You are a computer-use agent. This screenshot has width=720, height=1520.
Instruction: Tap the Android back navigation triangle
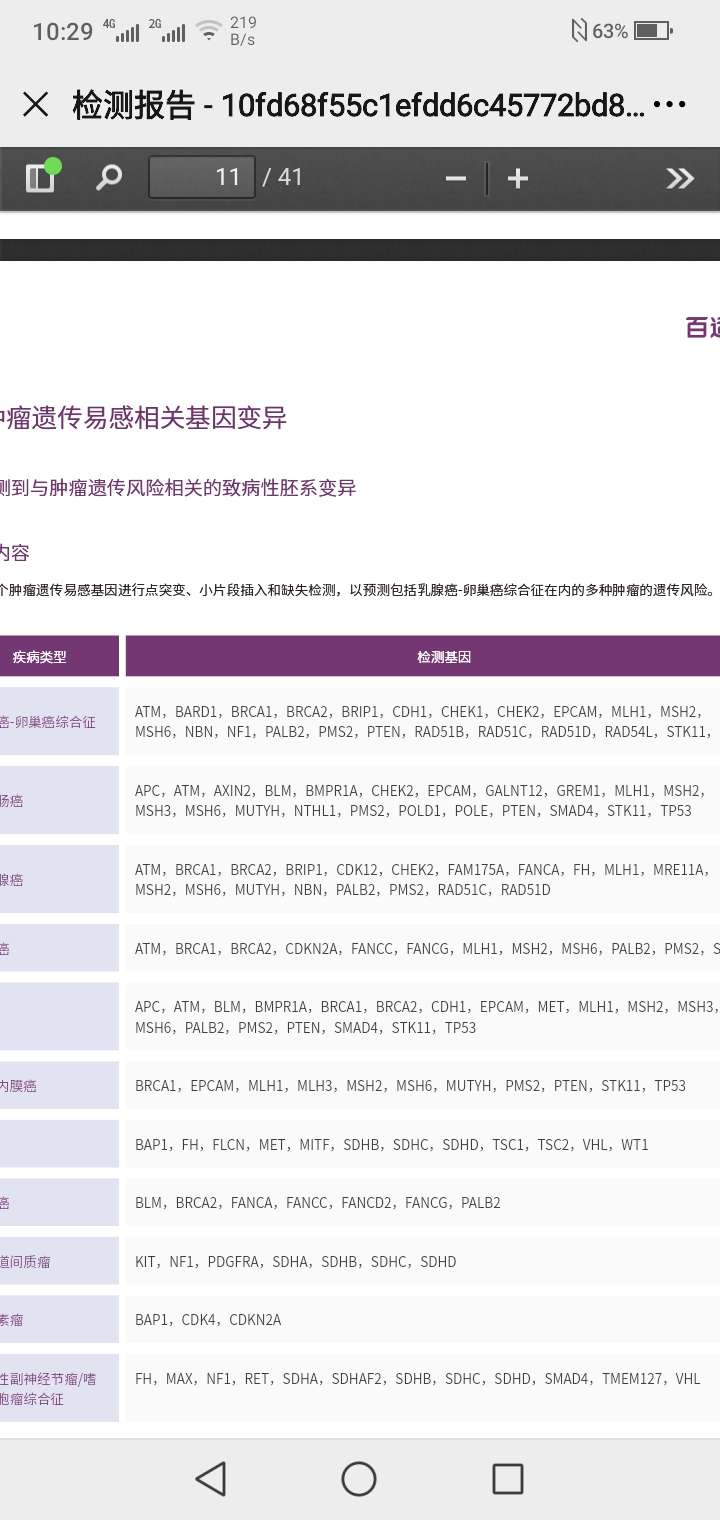[211, 1478]
